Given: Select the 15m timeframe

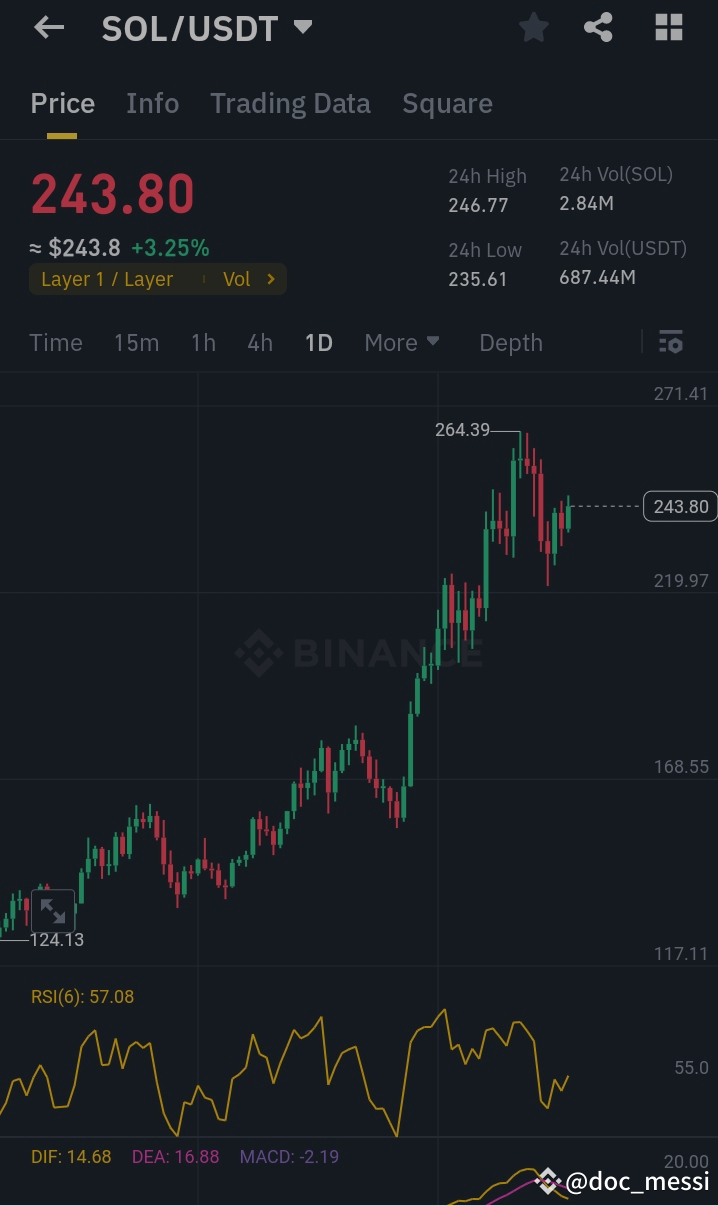Looking at the screenshot, I should pos(136,342).
